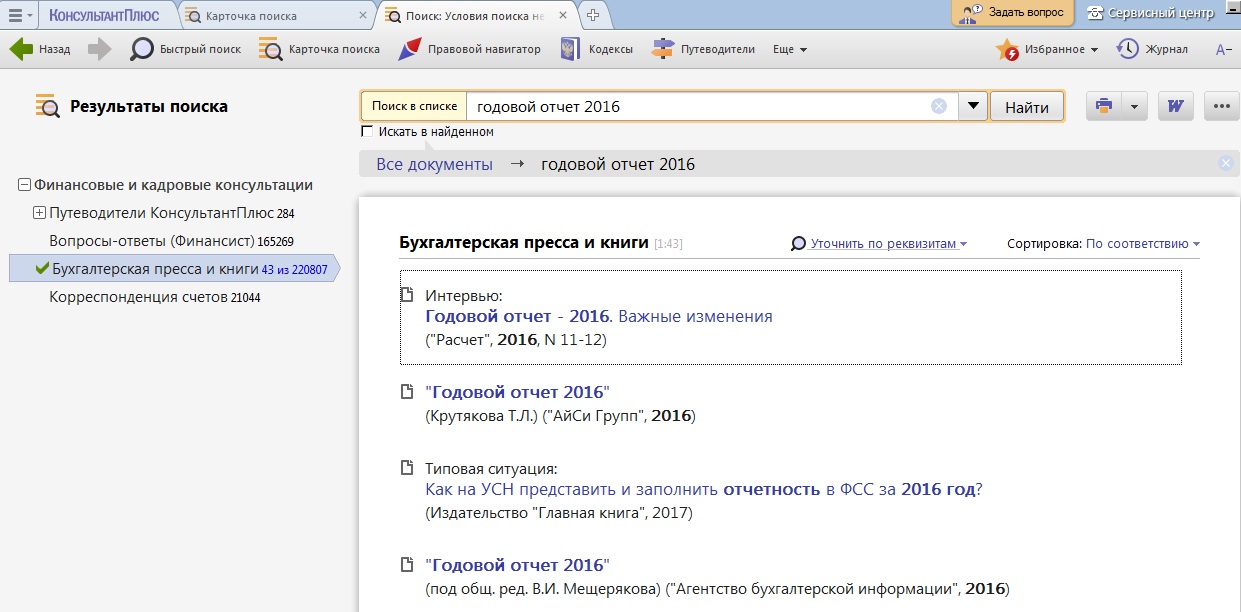Open the Сортировка По соответствию dropdown

pos(1142,243)
